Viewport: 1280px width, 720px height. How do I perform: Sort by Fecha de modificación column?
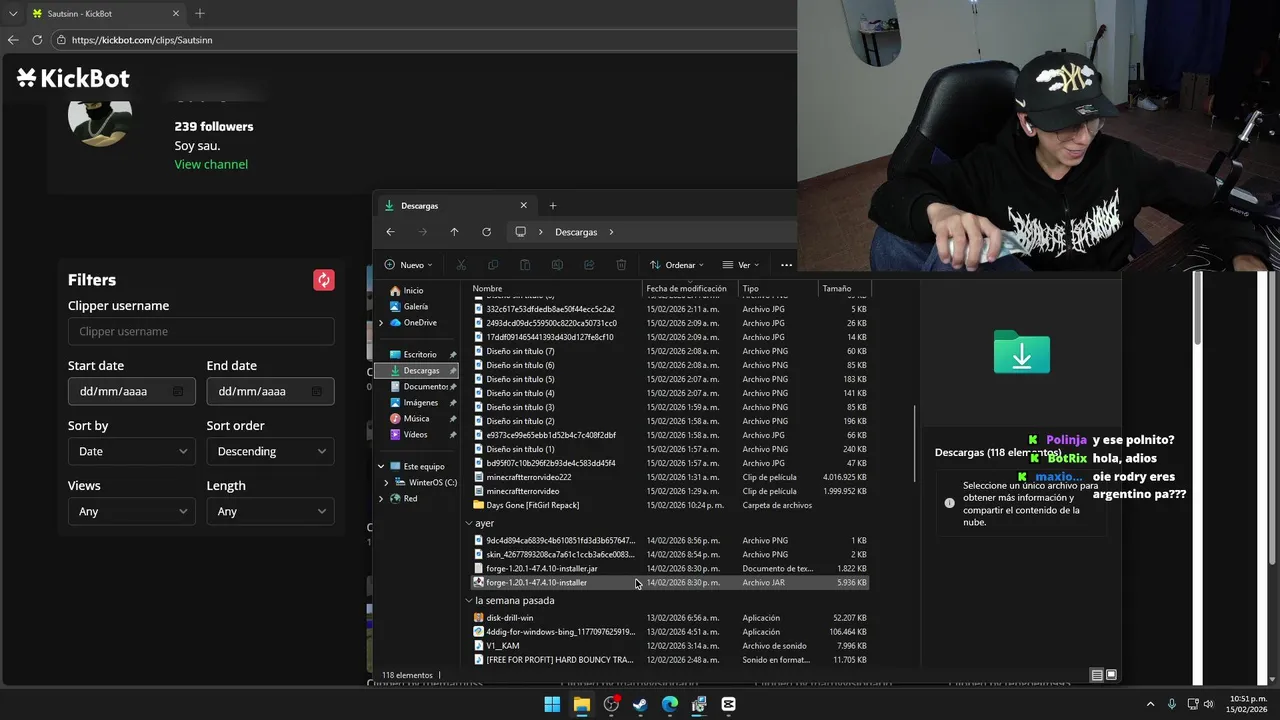pos(690,289)
